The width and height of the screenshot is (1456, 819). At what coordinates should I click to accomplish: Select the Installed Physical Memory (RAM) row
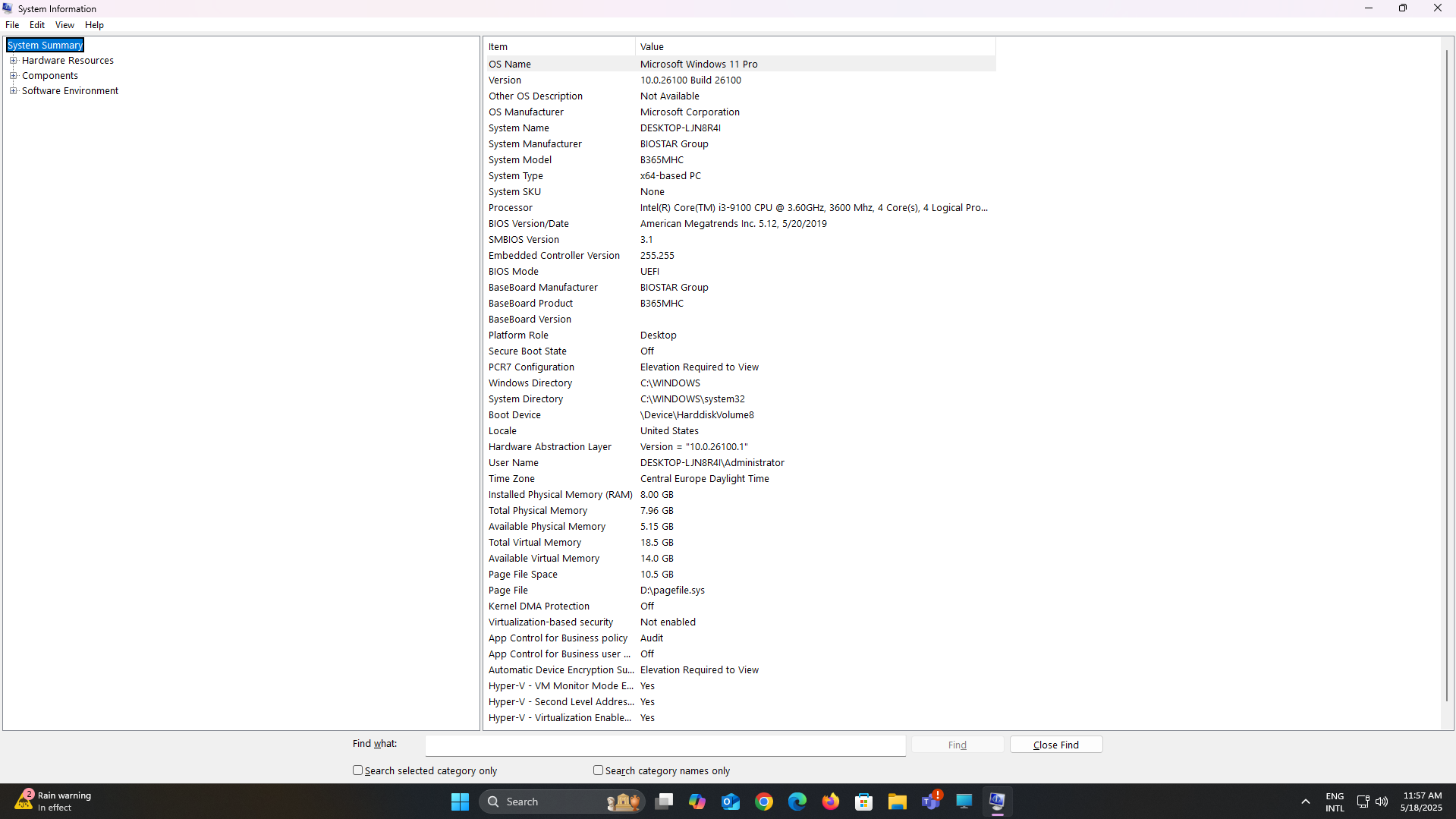click(741, 495)
